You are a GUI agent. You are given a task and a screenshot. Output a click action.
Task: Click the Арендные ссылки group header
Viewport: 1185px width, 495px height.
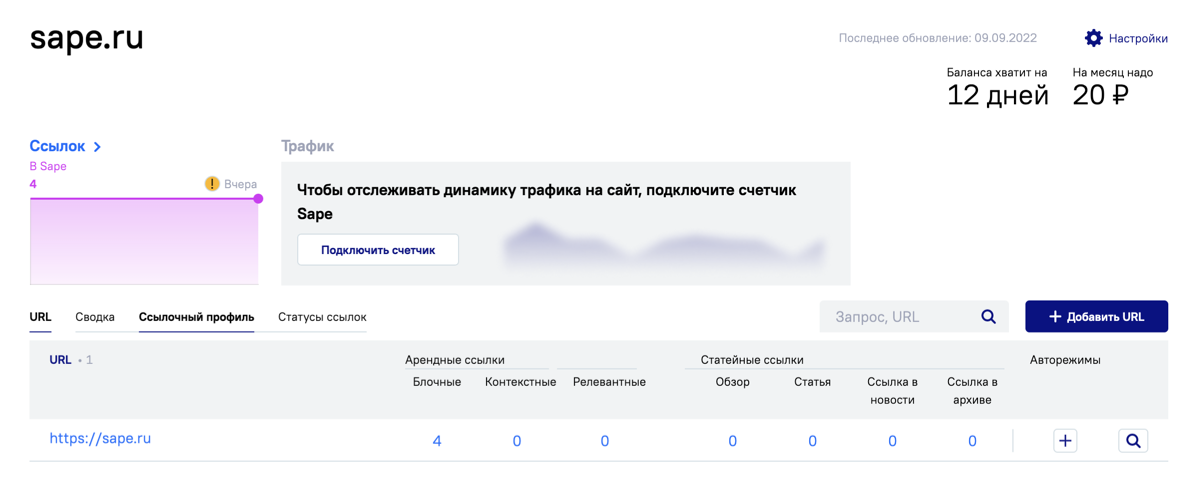click(x=455, y=360)
